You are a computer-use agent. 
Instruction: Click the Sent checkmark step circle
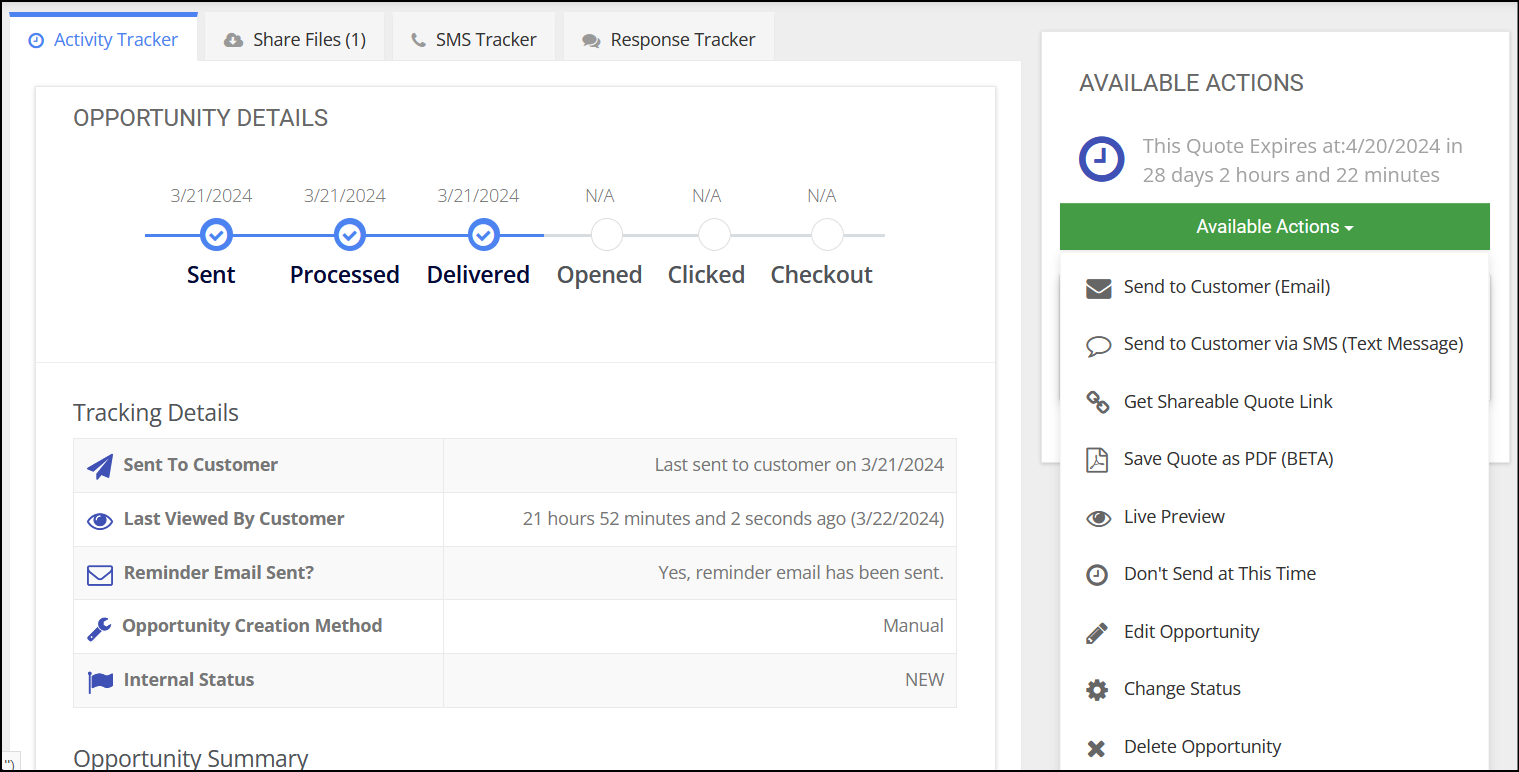[x=216, y=235]
